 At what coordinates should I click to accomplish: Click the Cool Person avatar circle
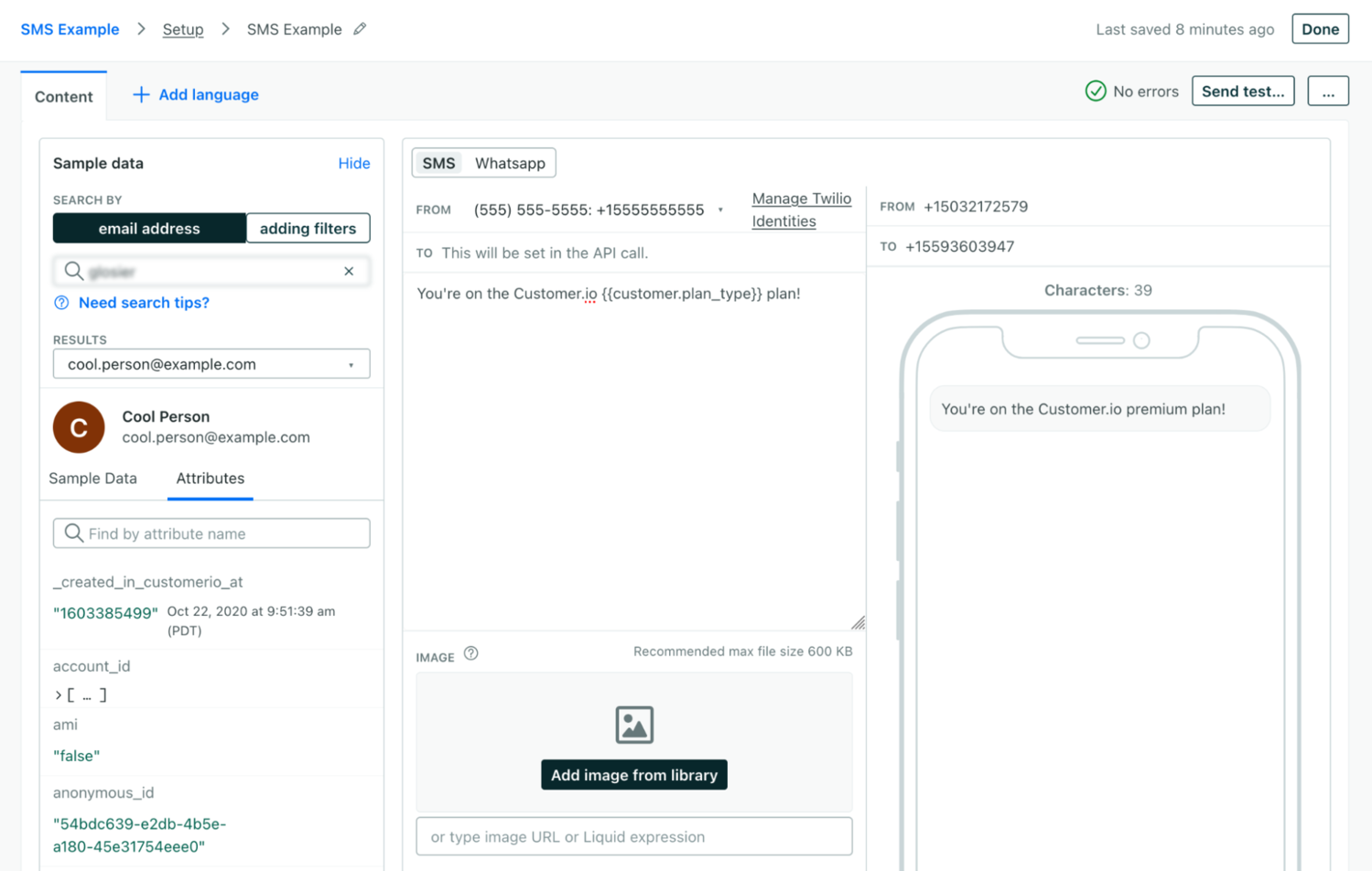point(79,427)
